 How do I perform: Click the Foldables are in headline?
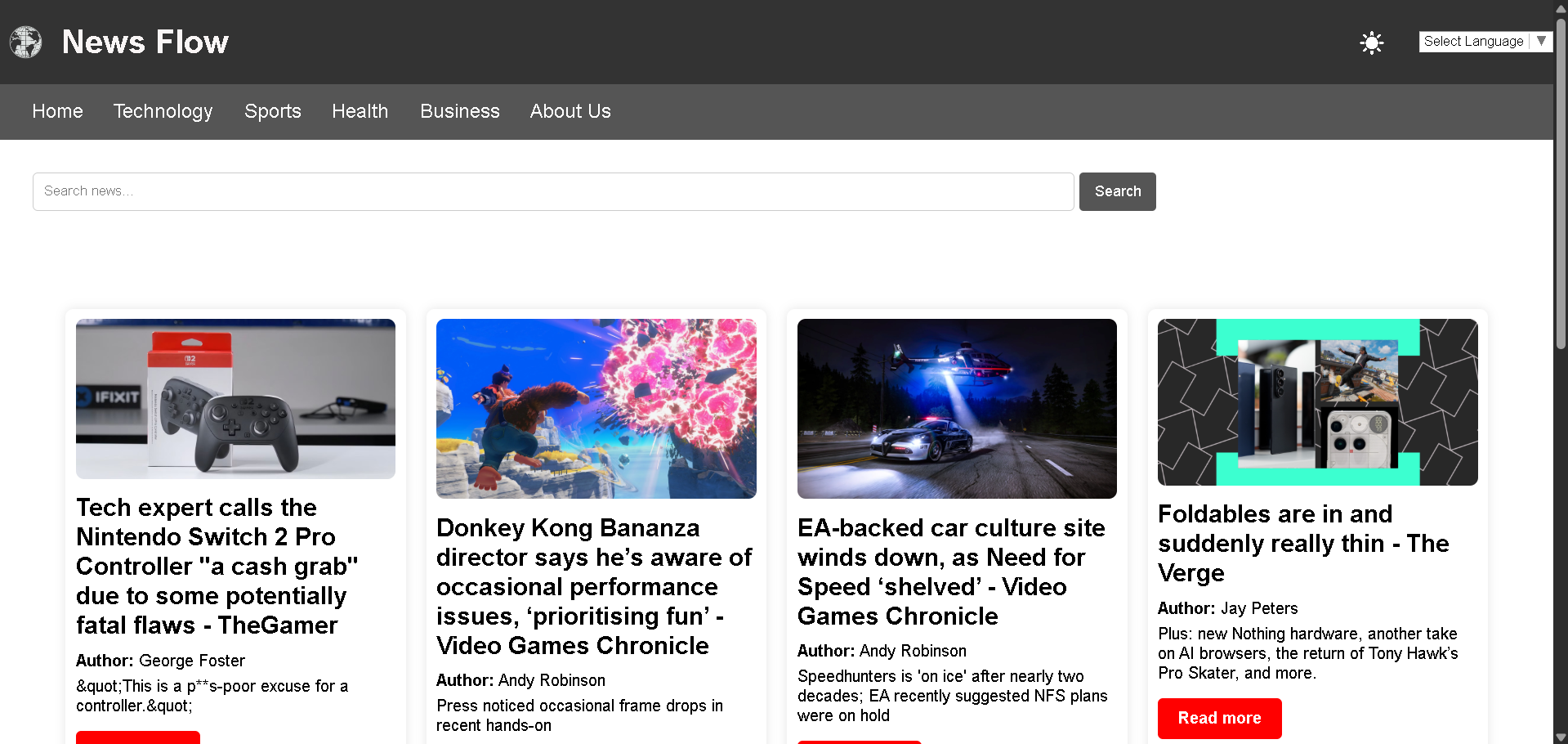pyautogui.click(x=1303, y=544)
